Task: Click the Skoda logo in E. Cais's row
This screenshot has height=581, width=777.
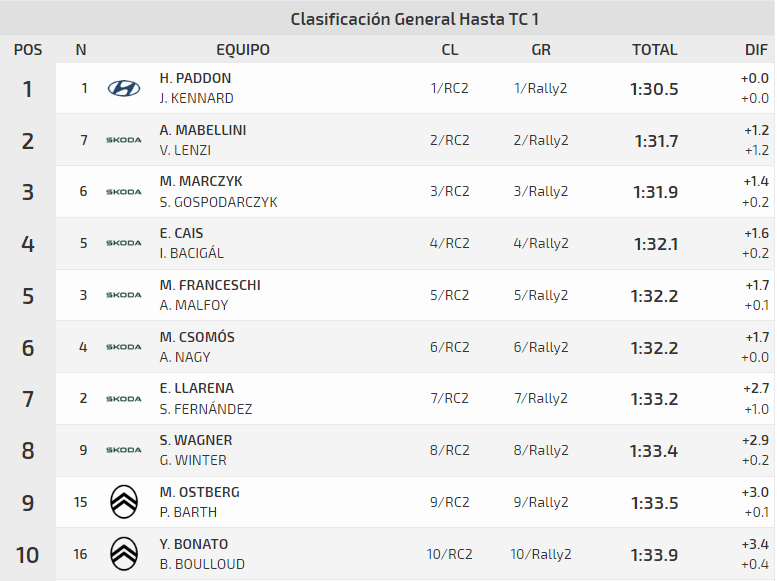Action: click(124, 243)
